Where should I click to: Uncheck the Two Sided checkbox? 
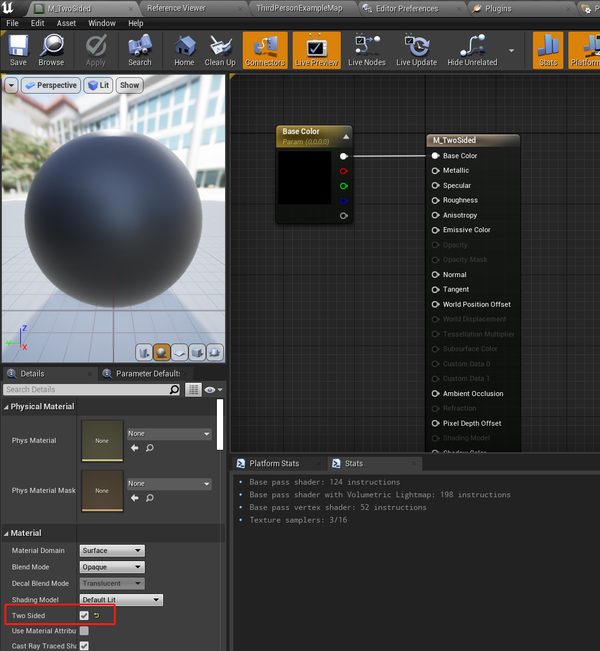(x=84, y=615)
